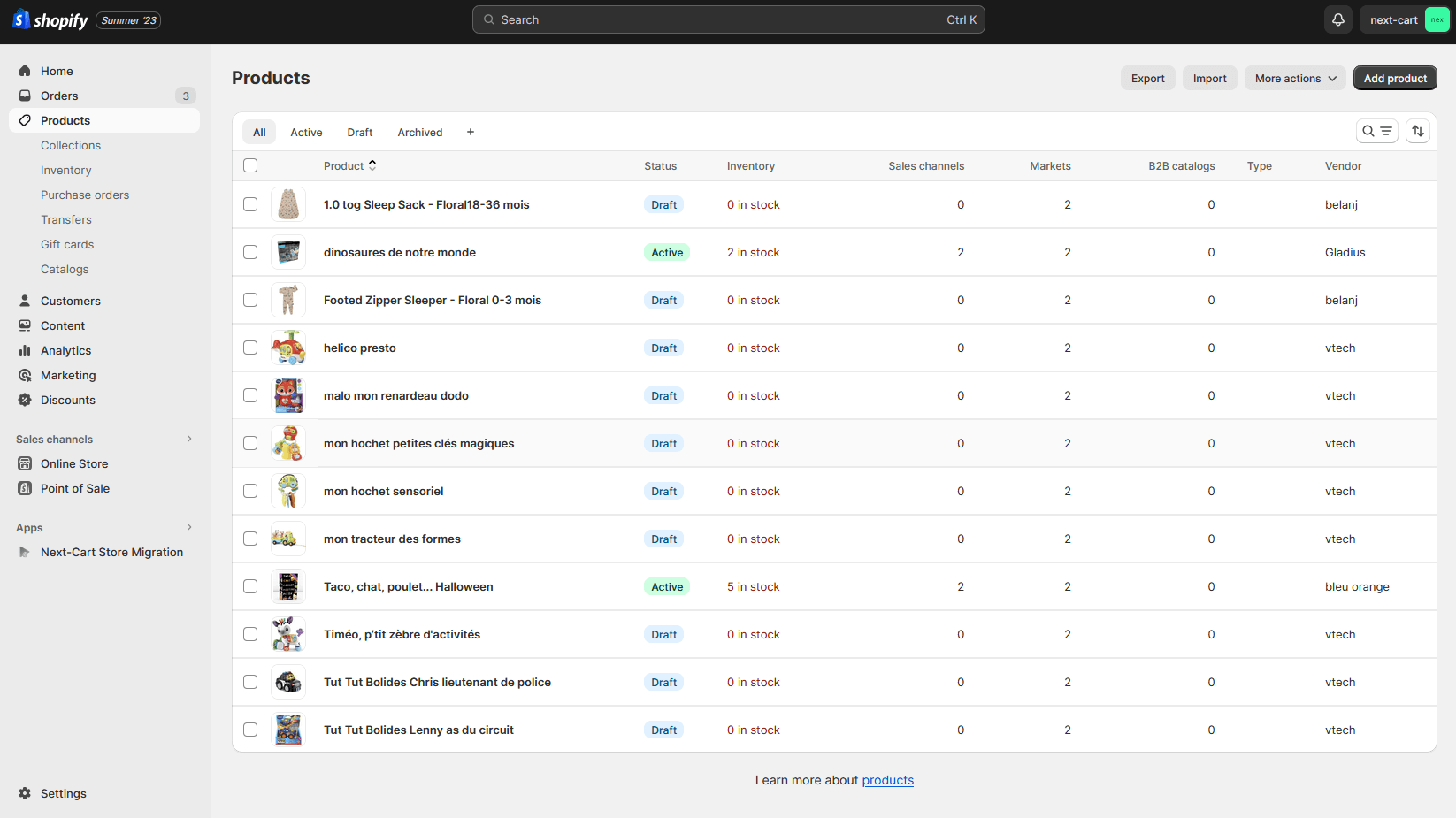
Task: Check Tut Tut Bolides Chris checkbox
Action: pos(250,682)
